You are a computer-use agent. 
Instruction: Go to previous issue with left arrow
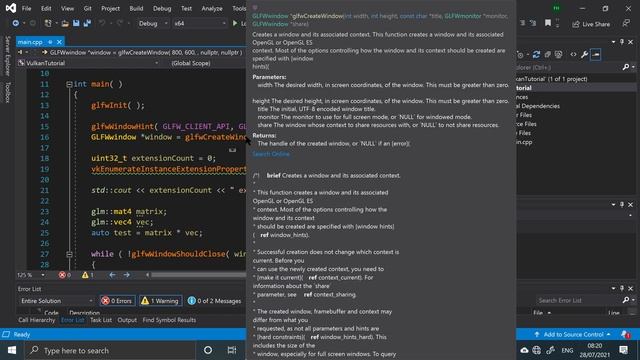112,275
